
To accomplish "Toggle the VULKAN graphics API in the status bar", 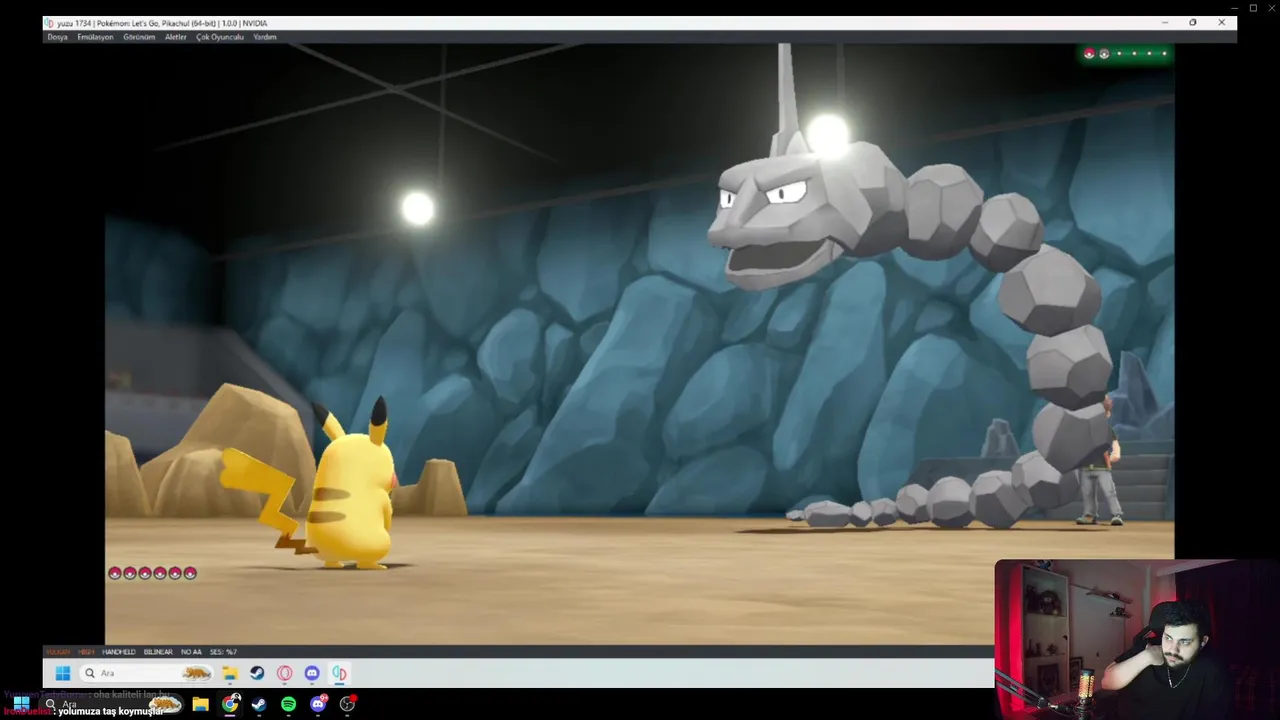I will click(58, 652).
